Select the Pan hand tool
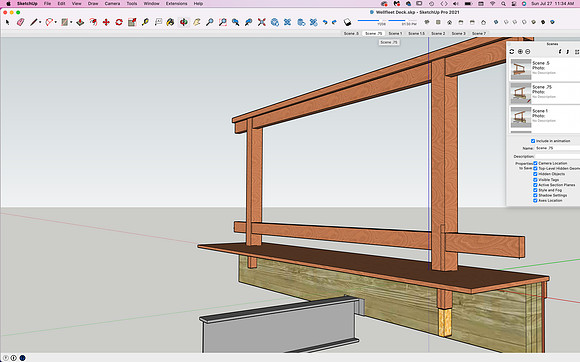Viewport: 580px width, 362px height. click(x=197, y=23)
